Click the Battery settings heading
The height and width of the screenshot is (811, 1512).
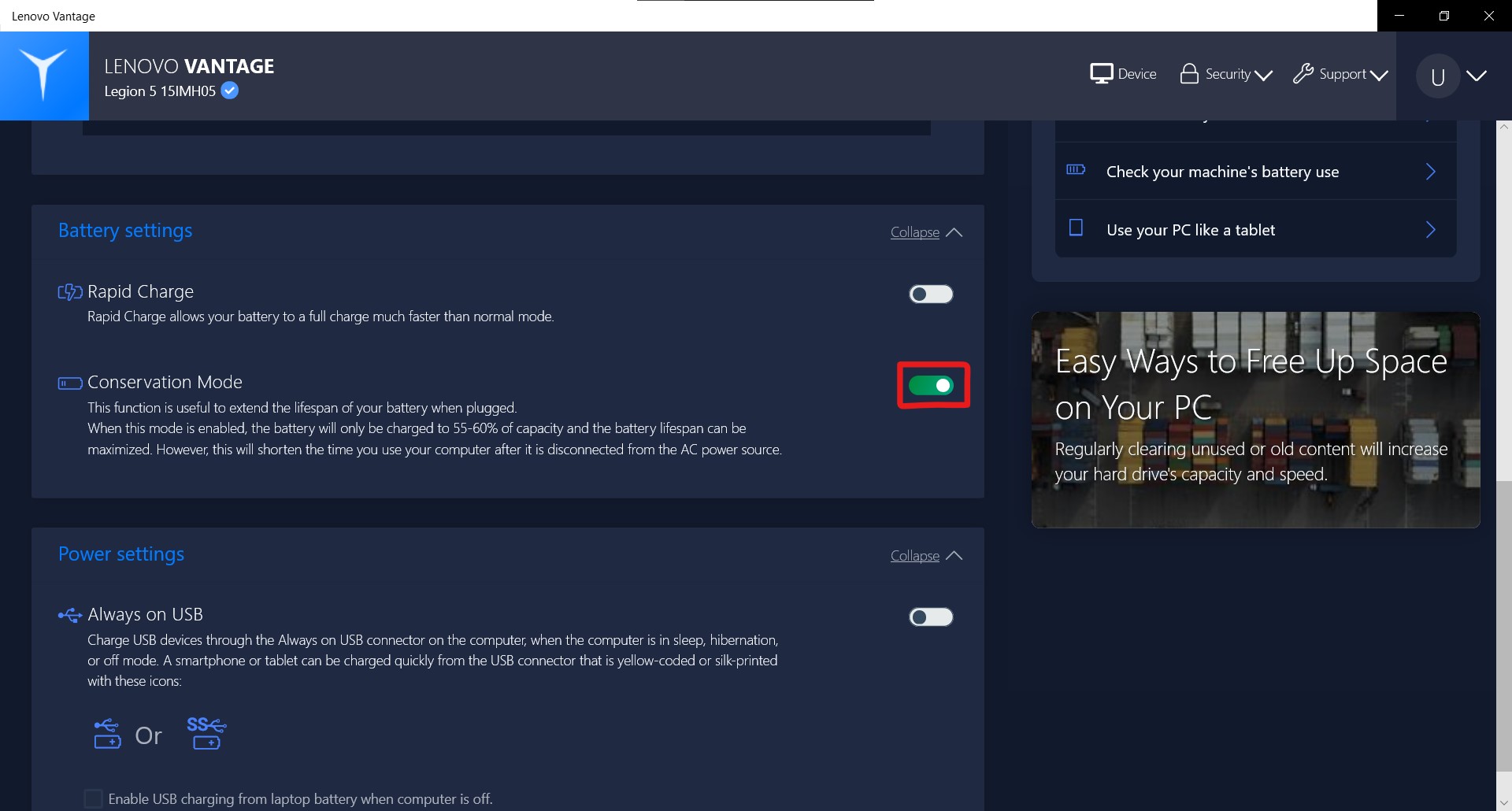point(125,231)
